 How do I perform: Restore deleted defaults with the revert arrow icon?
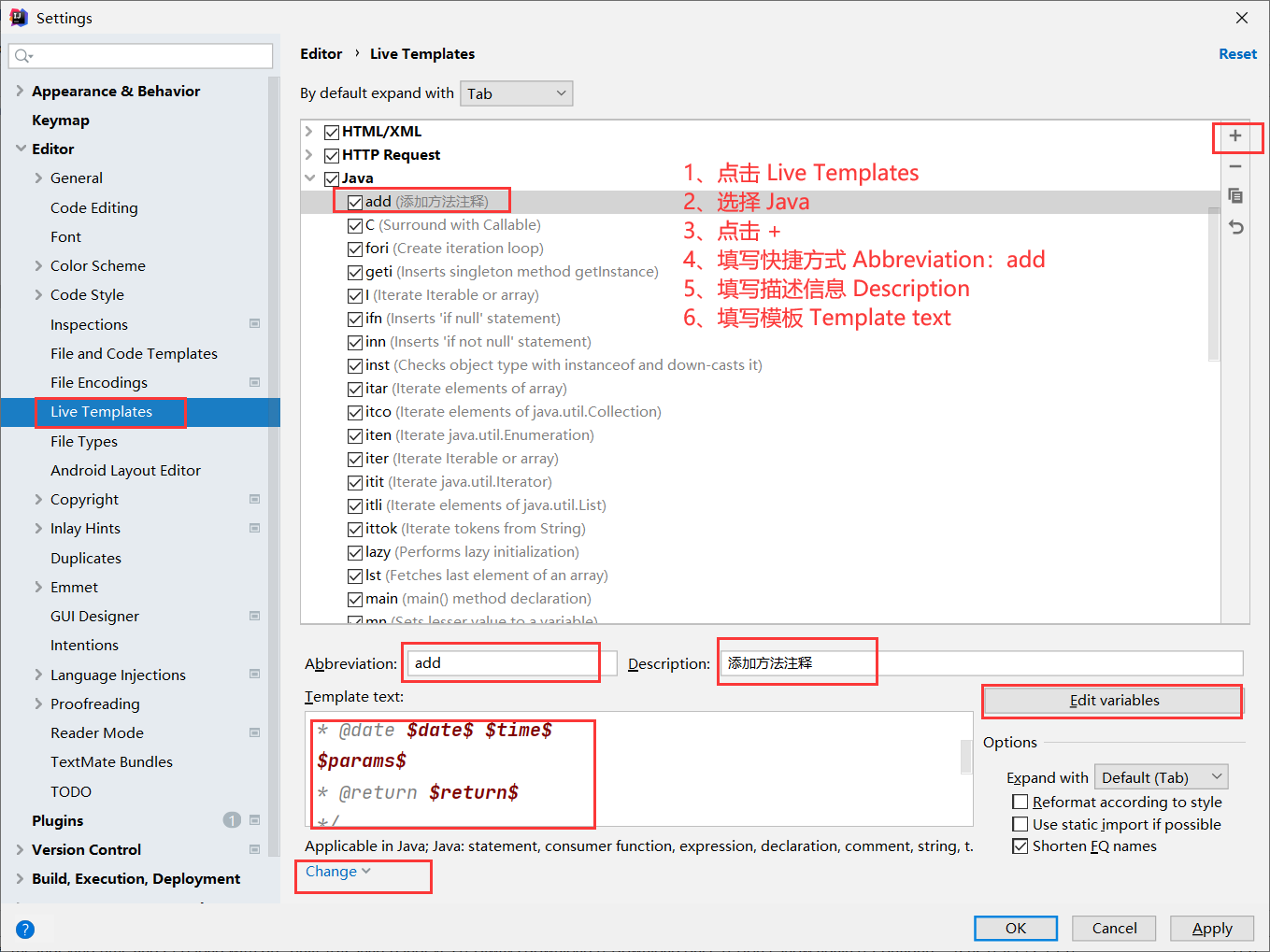[1235, 226]
